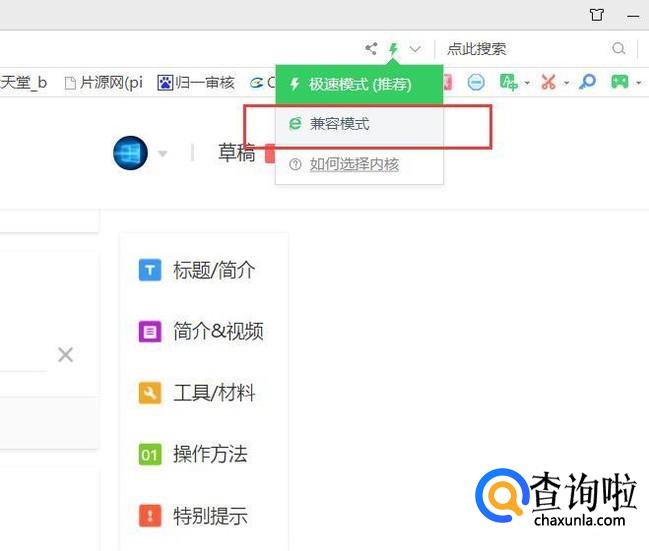Image resolution: width=649 pixels, height=551 pixels.
Task: Minimize the browser window
Action: (633, 16)
